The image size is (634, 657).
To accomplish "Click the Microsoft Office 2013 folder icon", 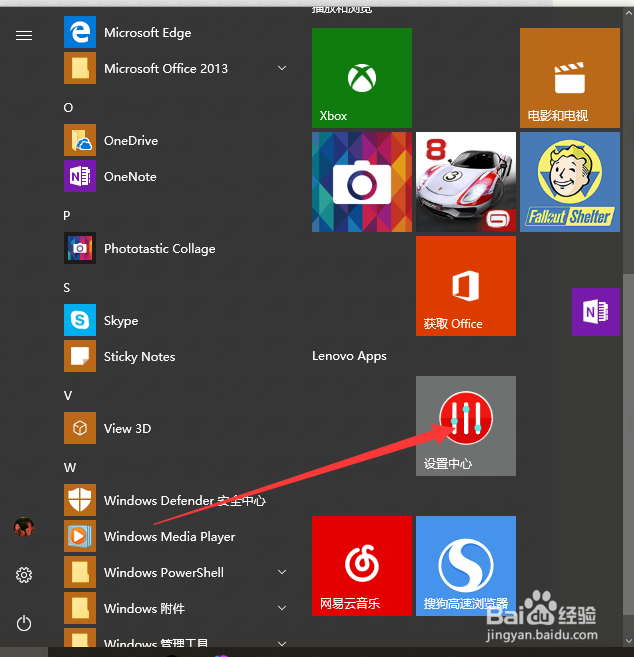I will [80, 68].
